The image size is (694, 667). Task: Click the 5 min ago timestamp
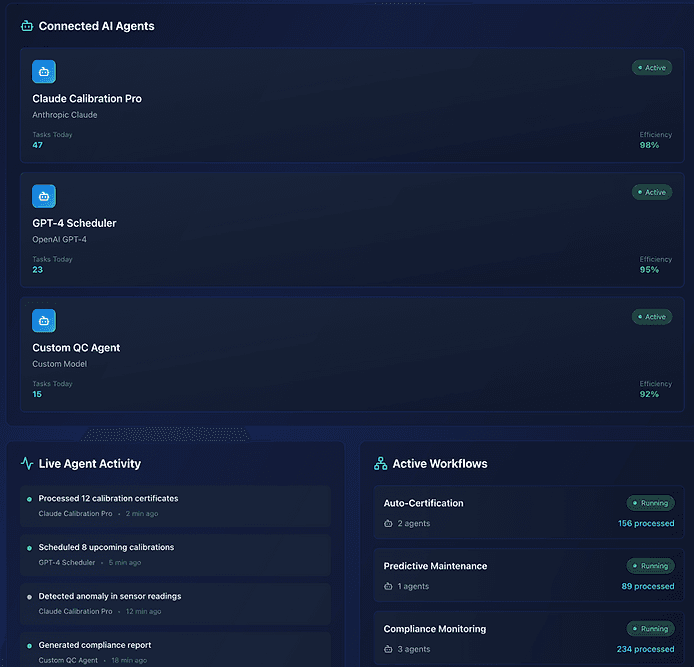point(125,563)
